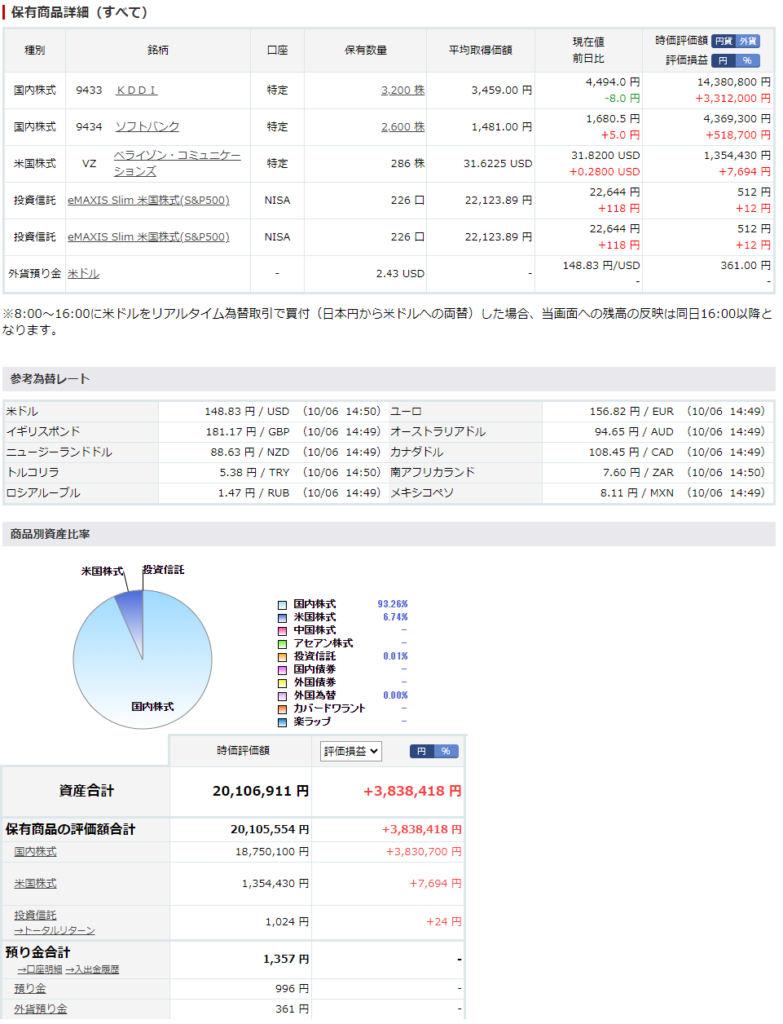Open the ソフトバンク stock detail
This screenshot has height=1024, width=783.
tap(148, 127)
